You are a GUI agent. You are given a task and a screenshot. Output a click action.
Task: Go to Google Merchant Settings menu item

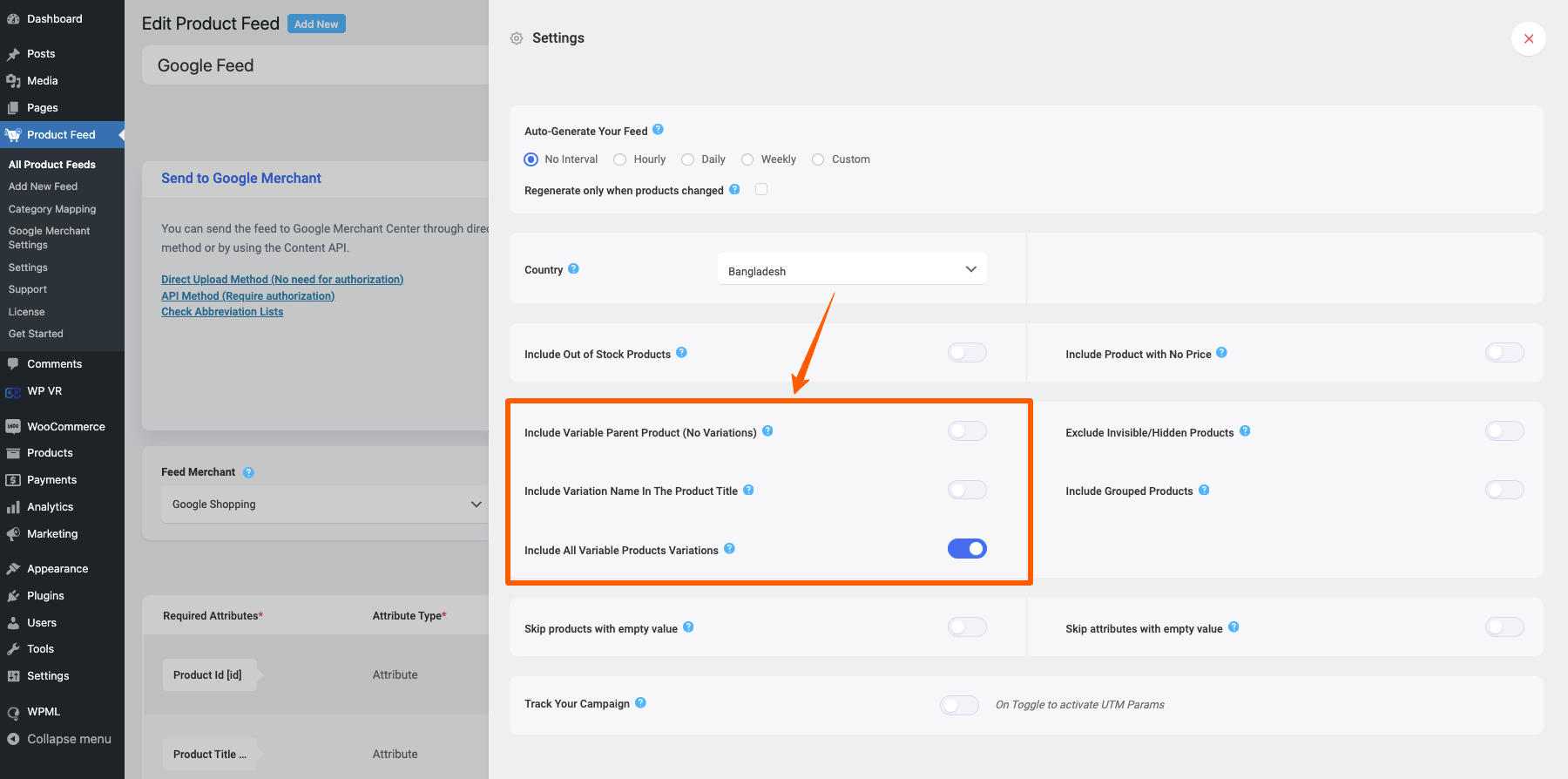(x=50, y=238)
